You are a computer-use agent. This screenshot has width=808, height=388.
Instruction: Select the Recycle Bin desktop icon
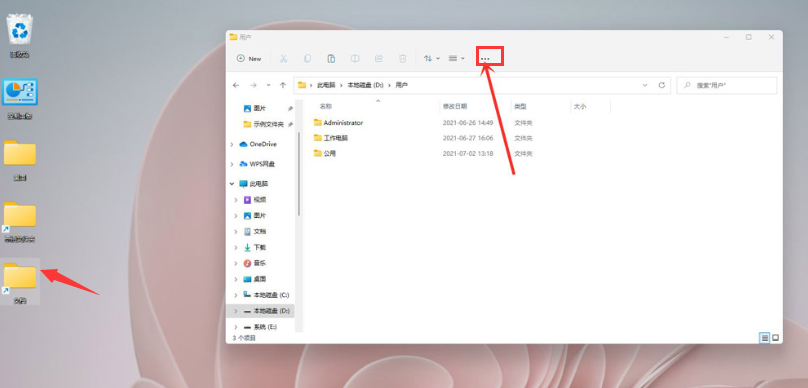(20, 36)
